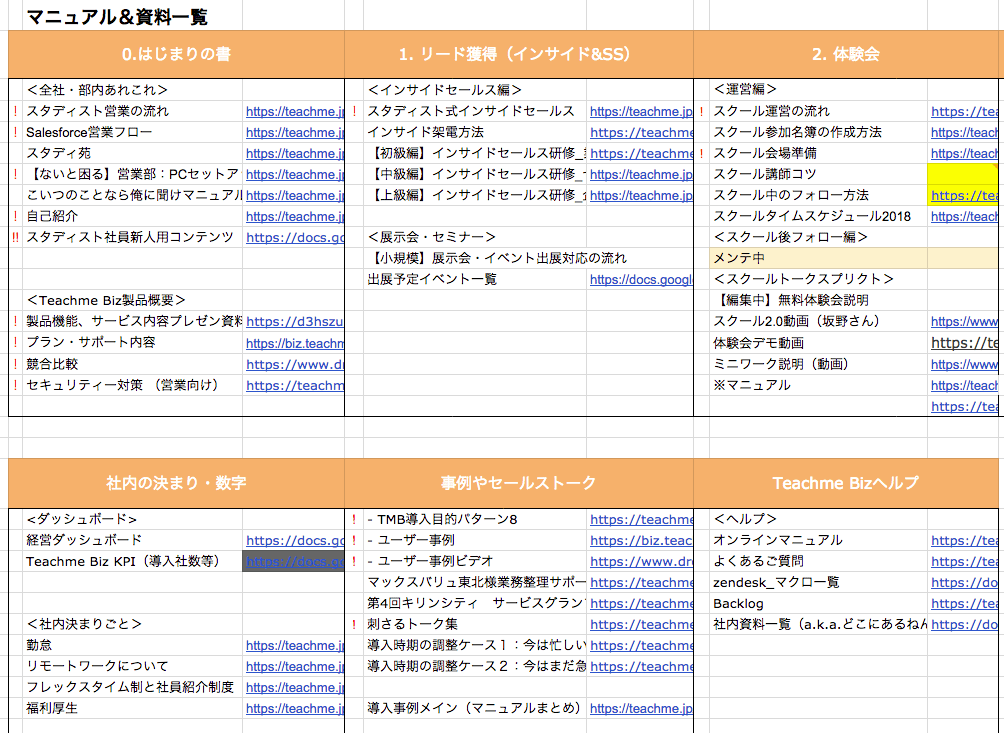
Task: Open the スタディスト営業の流れ link
Action: (x=295, y=111)
